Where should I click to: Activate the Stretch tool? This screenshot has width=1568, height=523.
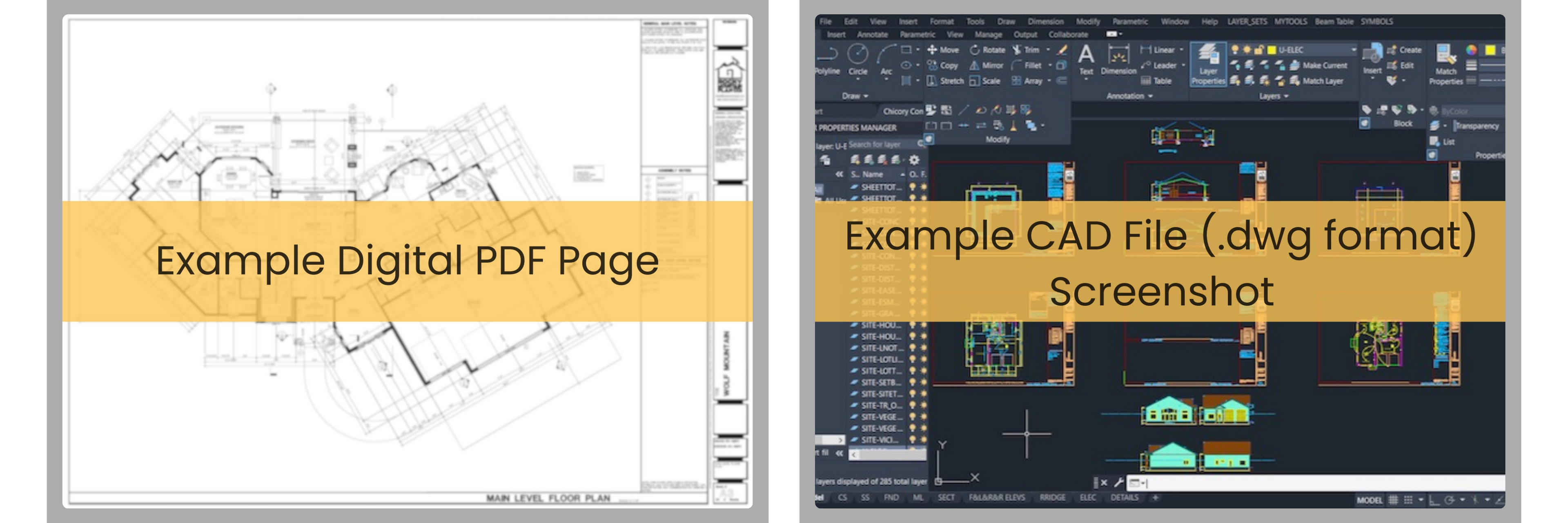945,80
